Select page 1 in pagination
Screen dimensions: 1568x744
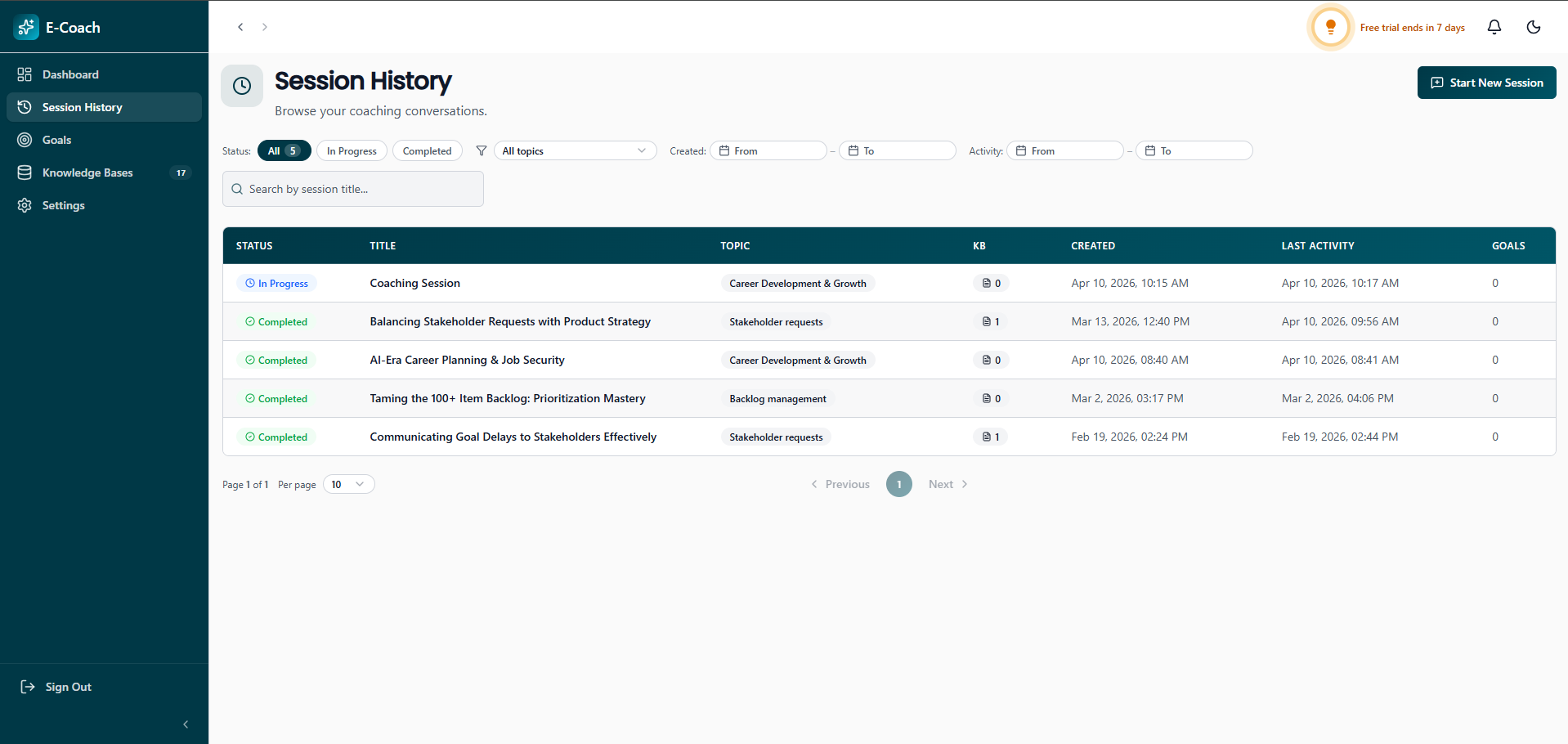[899, 484]
